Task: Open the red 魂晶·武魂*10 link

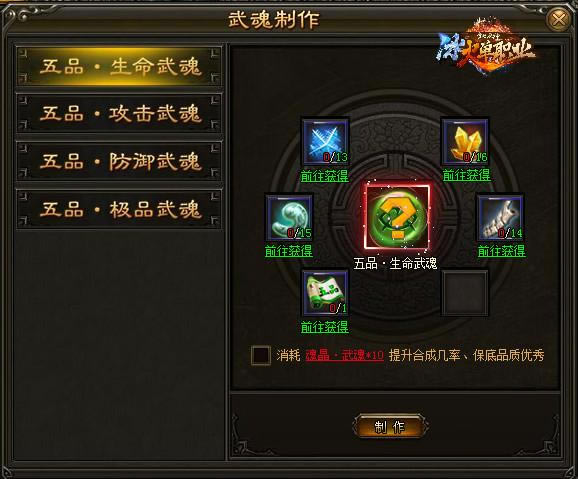Action: [345, 355]
